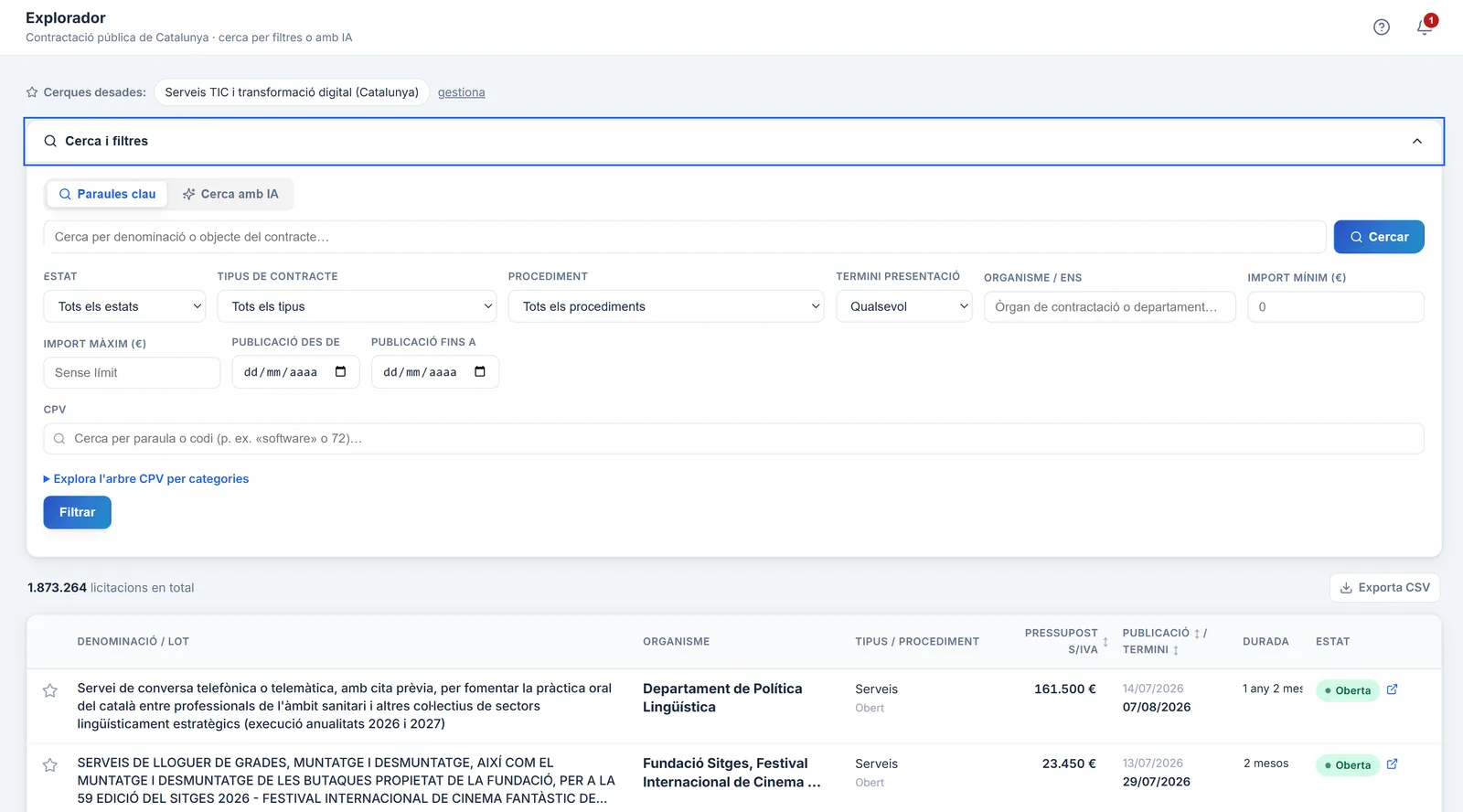This screenshot has width=1463, height=812.
Task: Sort by Pressupost s/IVA arrows
Action: [1105, 641]
